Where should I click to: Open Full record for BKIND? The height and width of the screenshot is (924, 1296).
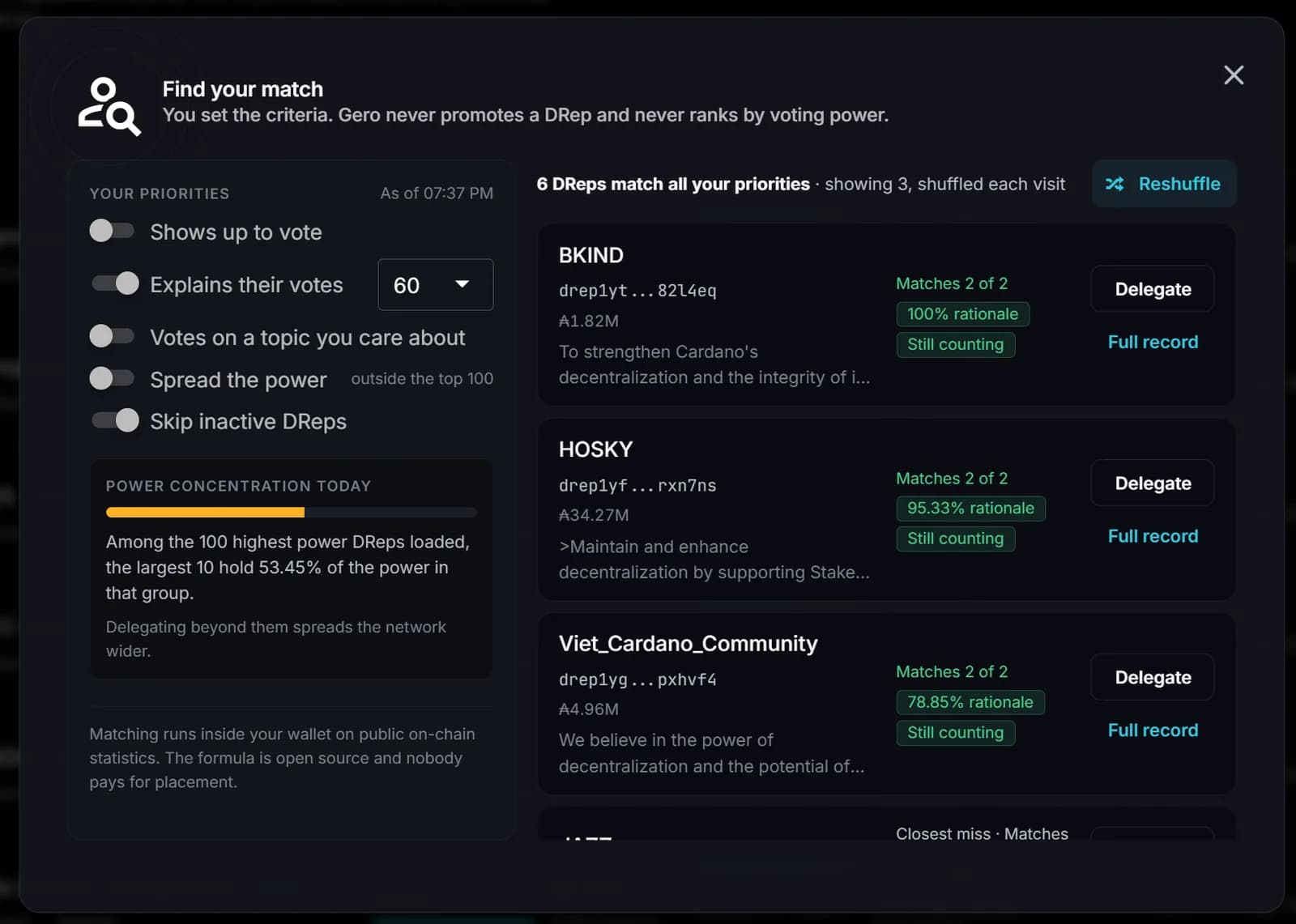click(1153, 342)
